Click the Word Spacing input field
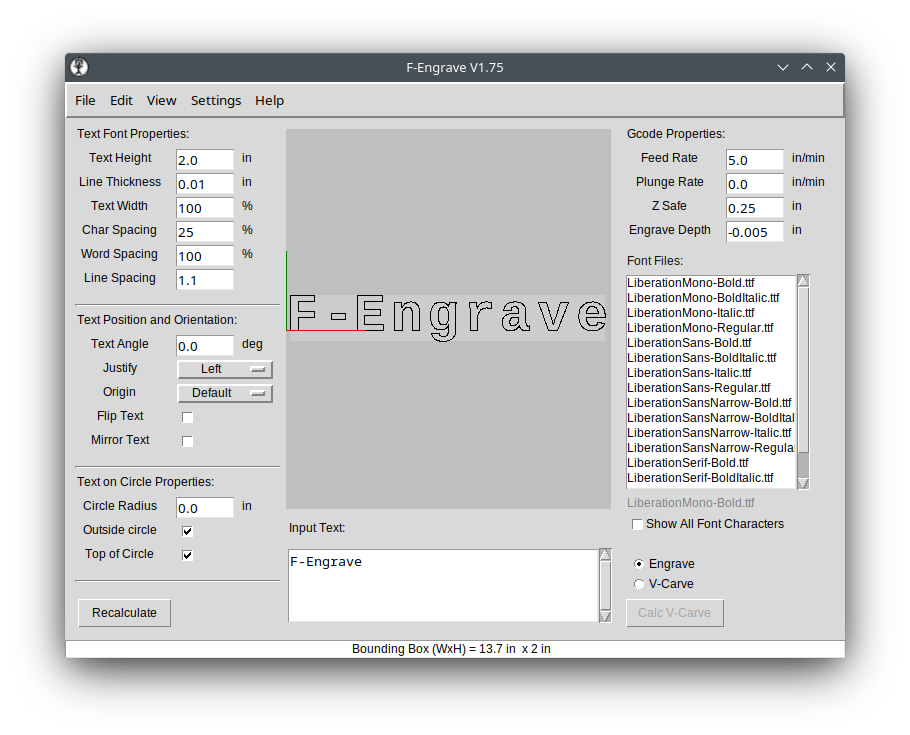 [205, 256]
